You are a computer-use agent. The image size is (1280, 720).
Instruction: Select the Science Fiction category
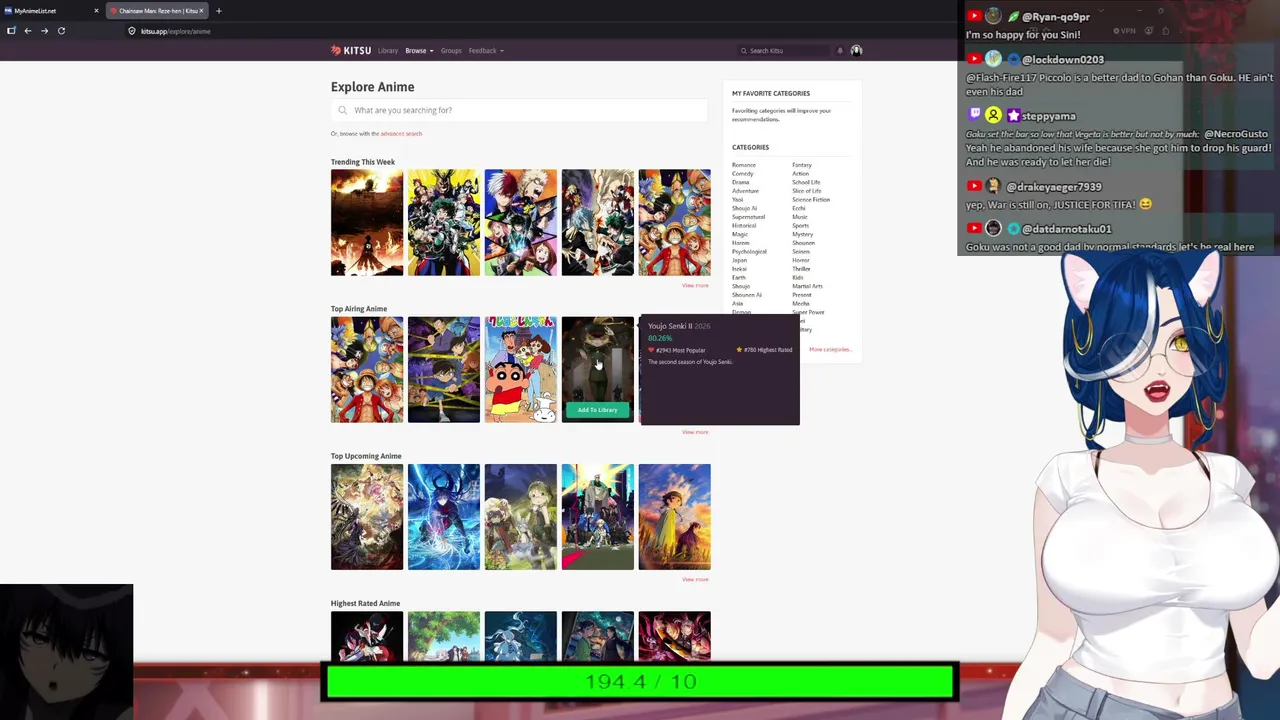pos(811,200)
